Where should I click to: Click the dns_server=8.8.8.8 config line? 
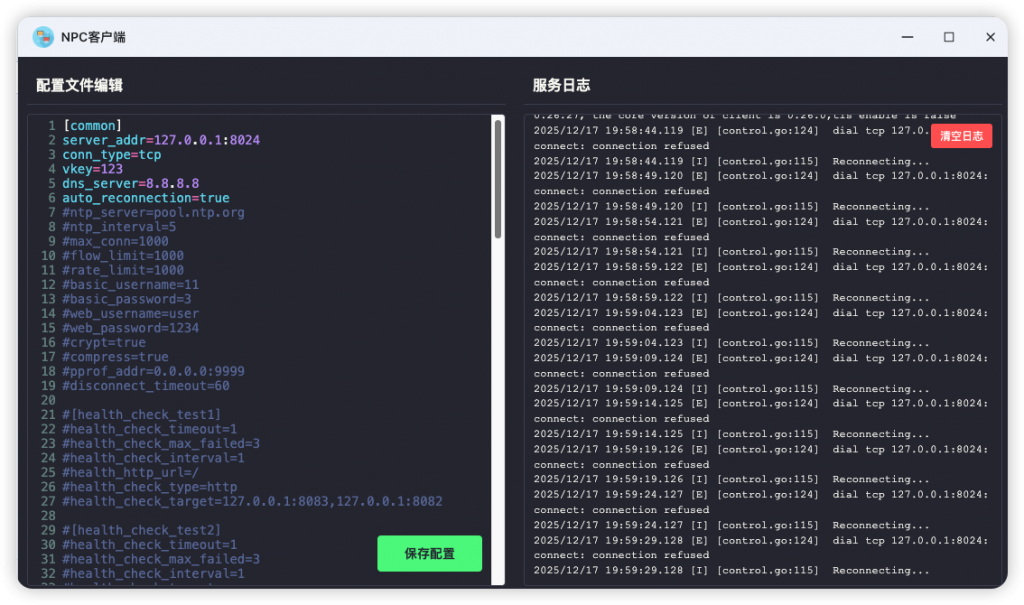[x=130, y=184]
